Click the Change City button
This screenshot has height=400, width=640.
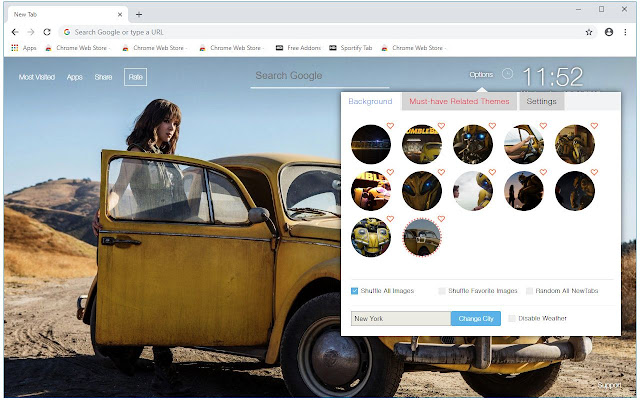(476, 318)
